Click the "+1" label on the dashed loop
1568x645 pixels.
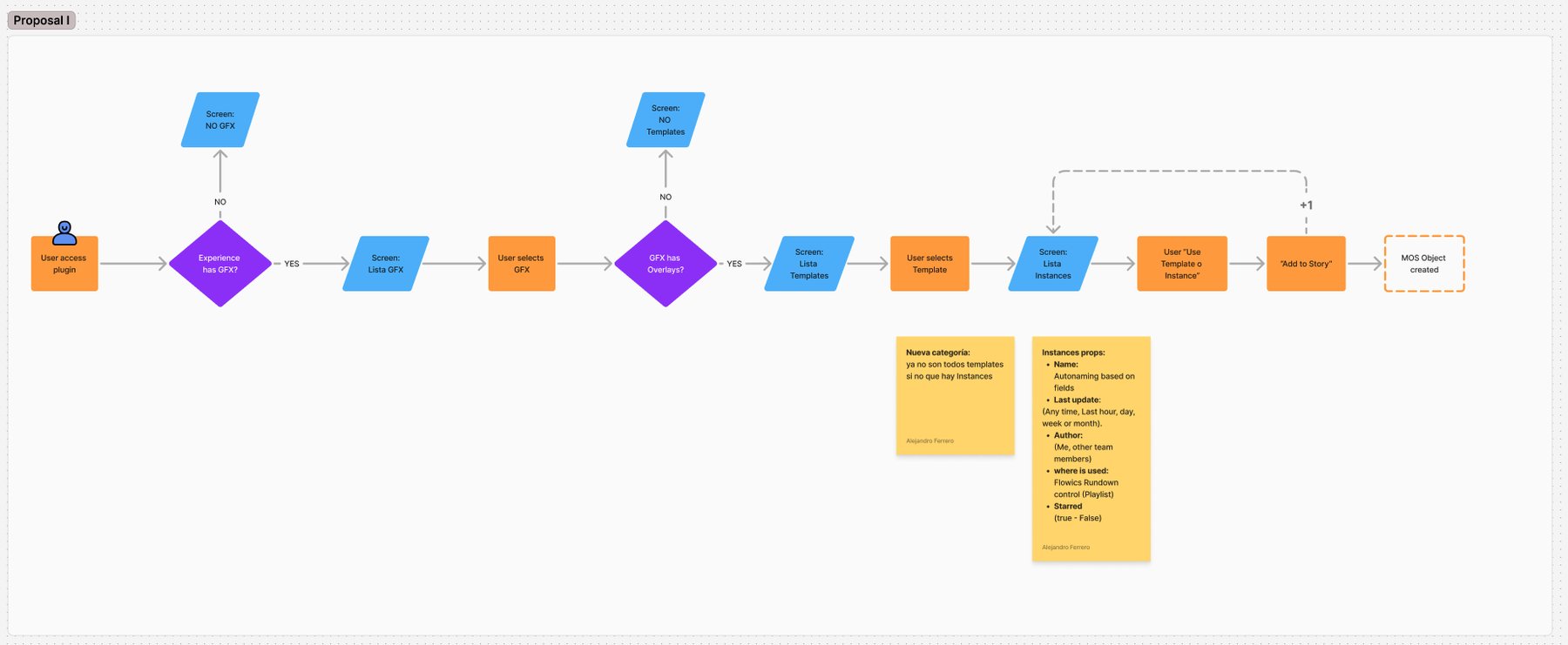(x=1306, y=205)
